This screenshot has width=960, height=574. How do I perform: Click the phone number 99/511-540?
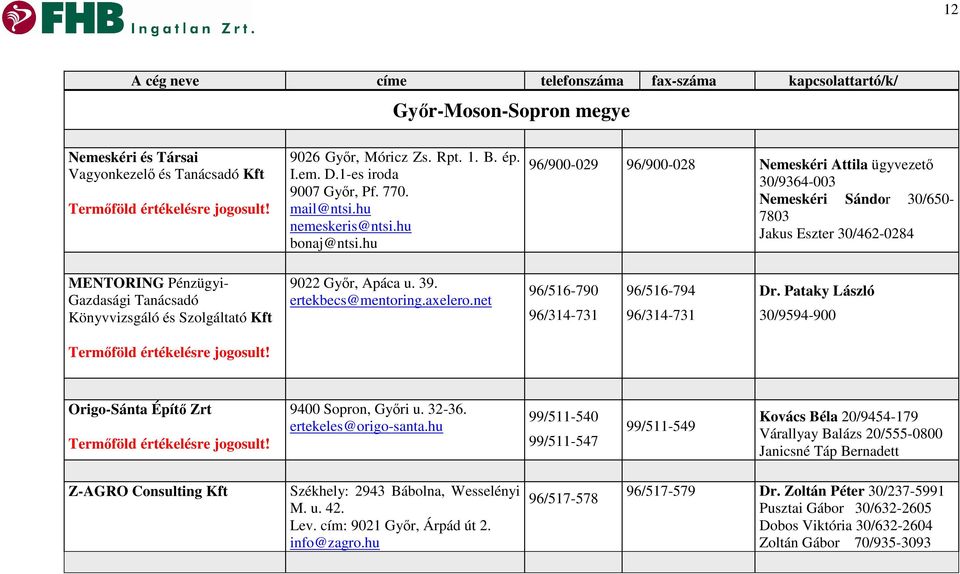[x=563, y=417]
